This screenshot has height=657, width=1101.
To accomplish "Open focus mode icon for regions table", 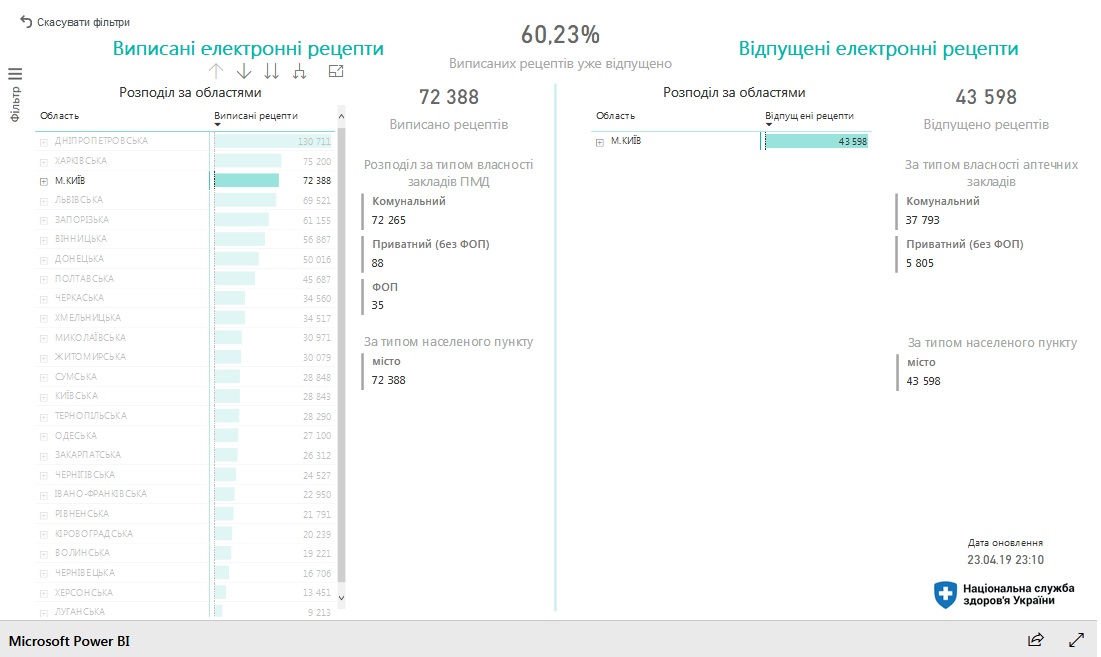I will tap(336, 71).
